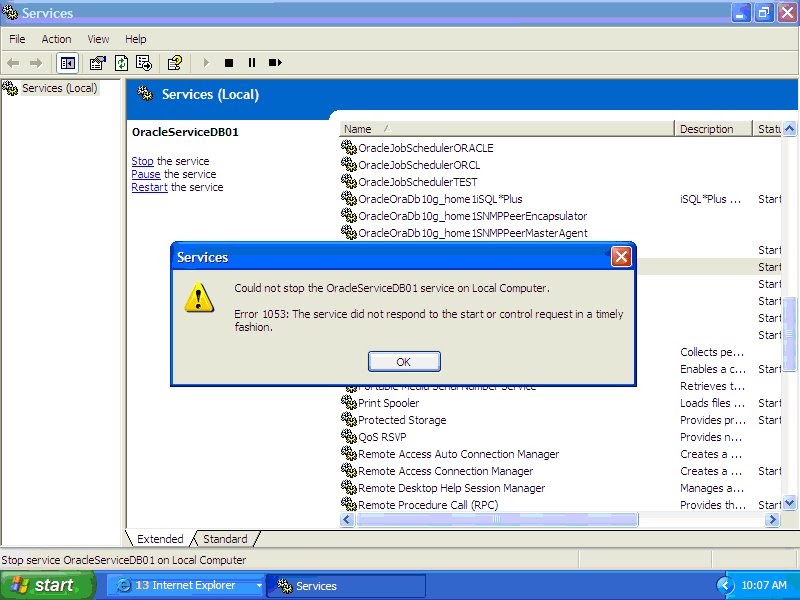
Task: Select Services (Local) tree node
Action: pos(60,88)
